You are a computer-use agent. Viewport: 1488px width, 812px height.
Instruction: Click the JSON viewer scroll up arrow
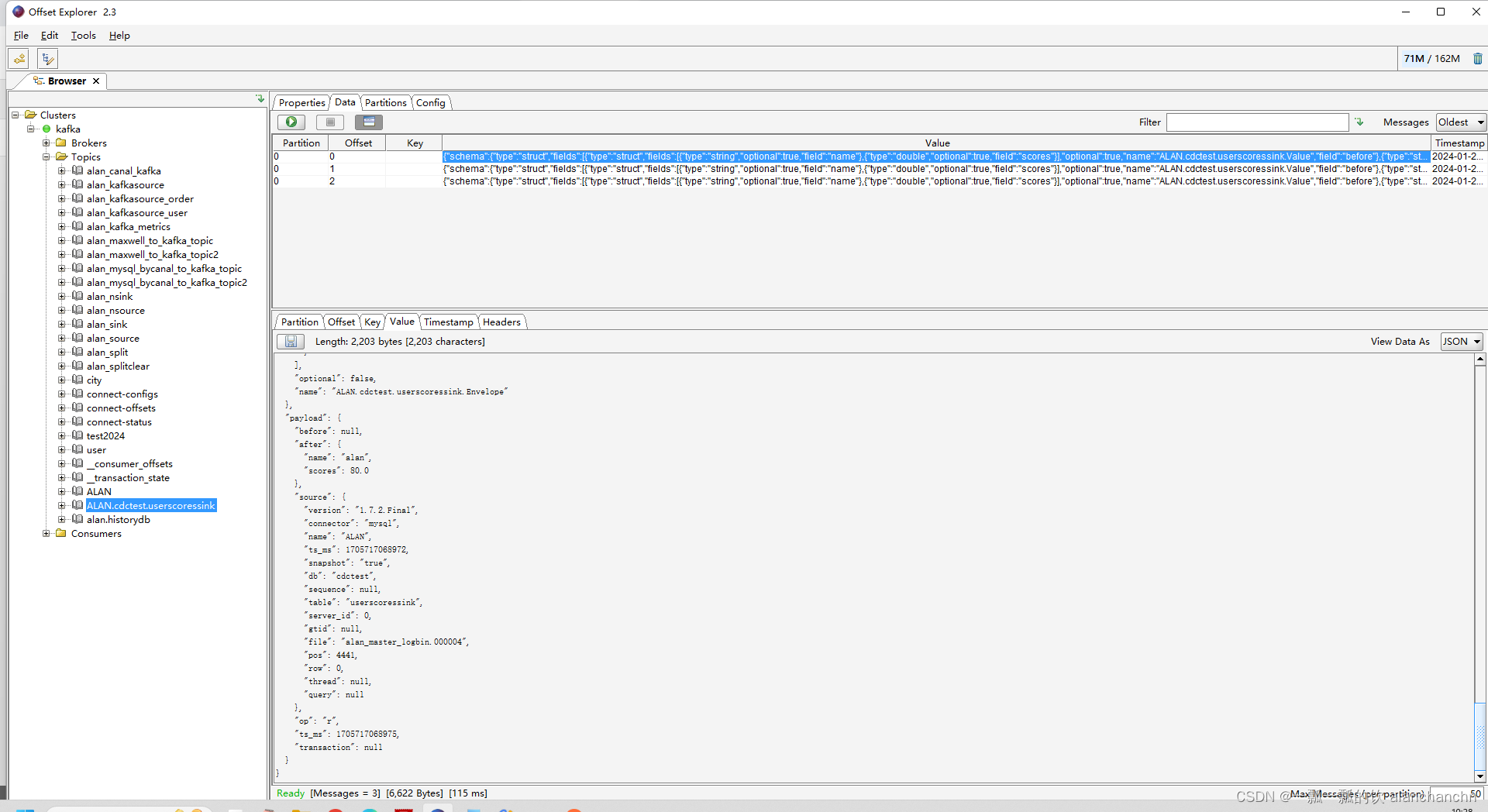click(x=1479, y=360)
